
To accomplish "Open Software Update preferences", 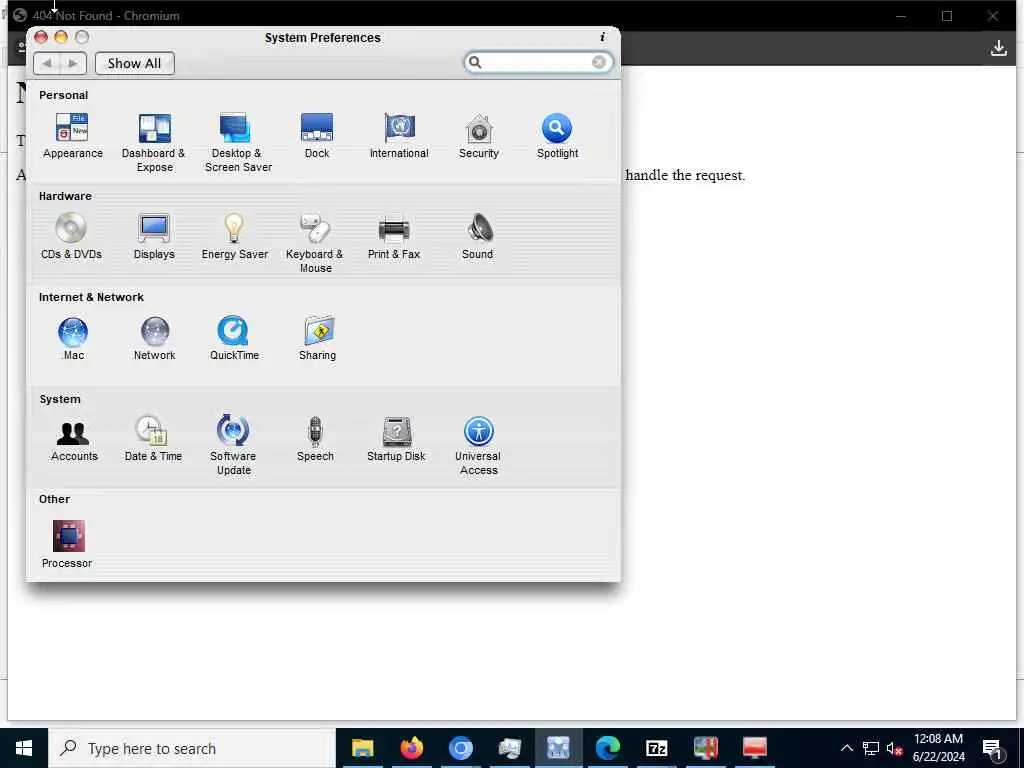I will pyautogui.click(x=233, y=445).
